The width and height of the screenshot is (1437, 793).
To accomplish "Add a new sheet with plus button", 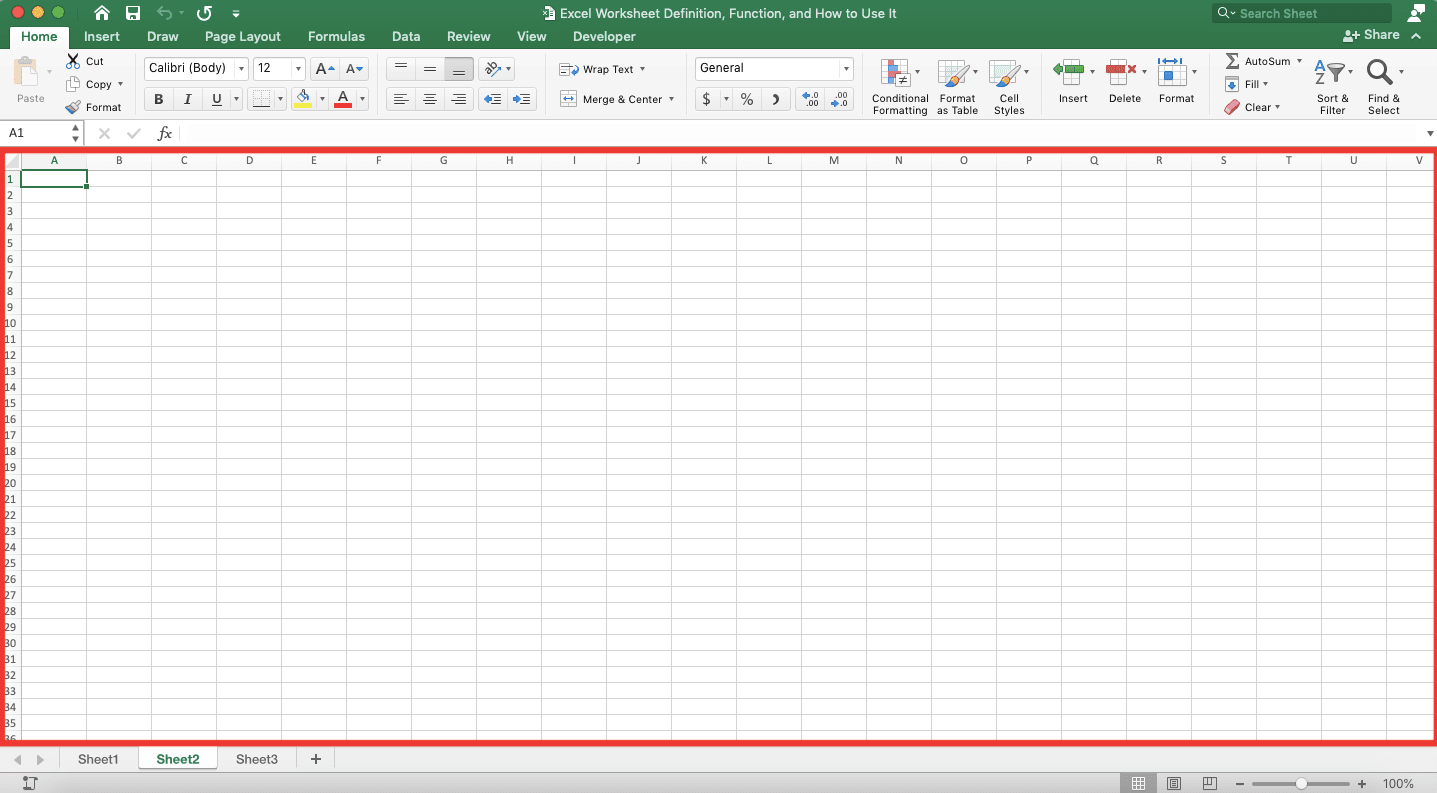I will pos(315,759).
